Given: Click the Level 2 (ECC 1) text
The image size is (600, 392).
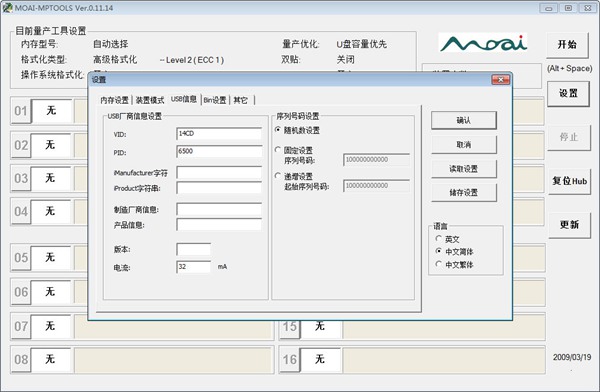Looking at the screenshot, I should click(192, 60).
